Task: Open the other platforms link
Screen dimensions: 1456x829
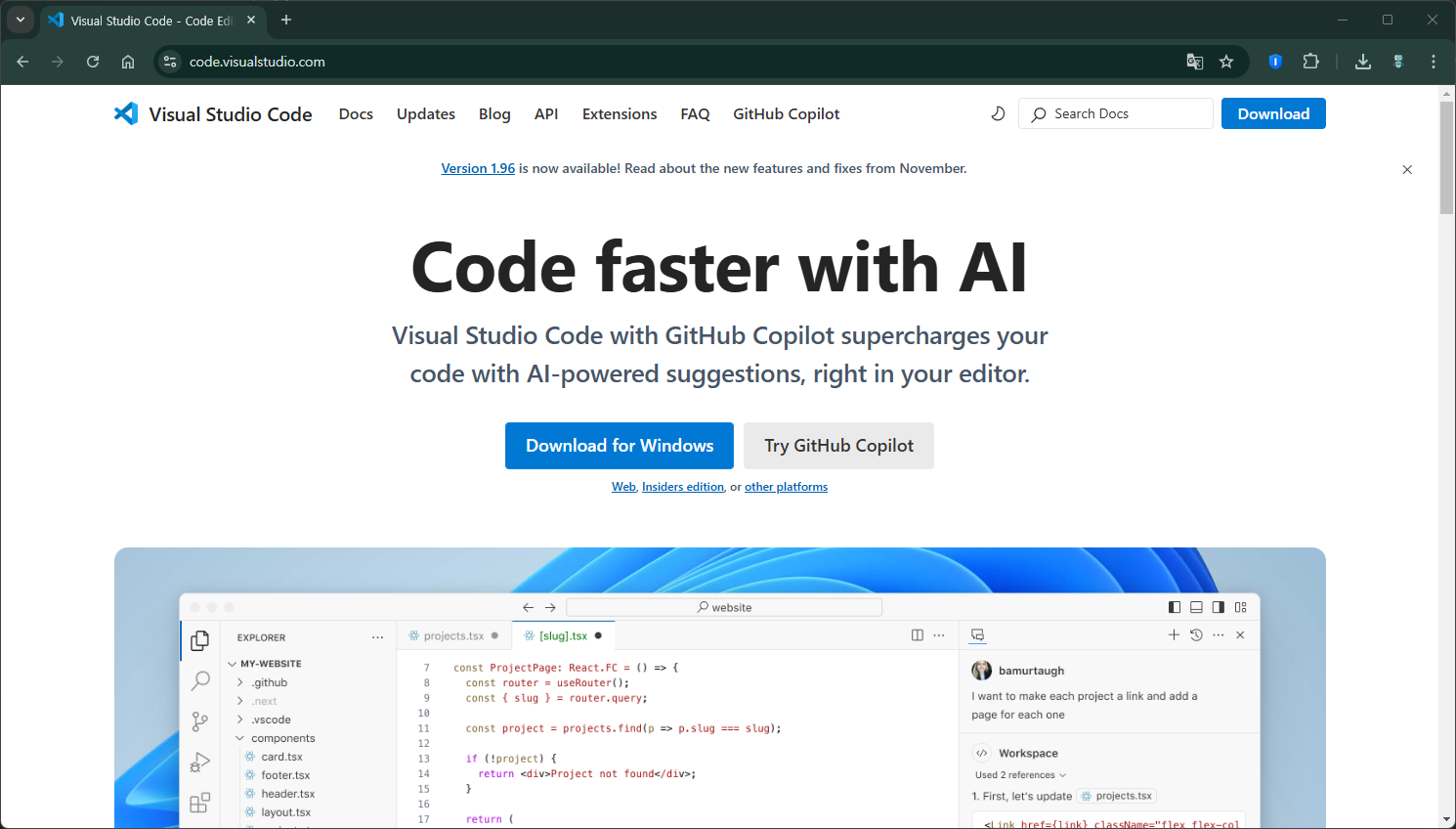Action: (786, 487)
